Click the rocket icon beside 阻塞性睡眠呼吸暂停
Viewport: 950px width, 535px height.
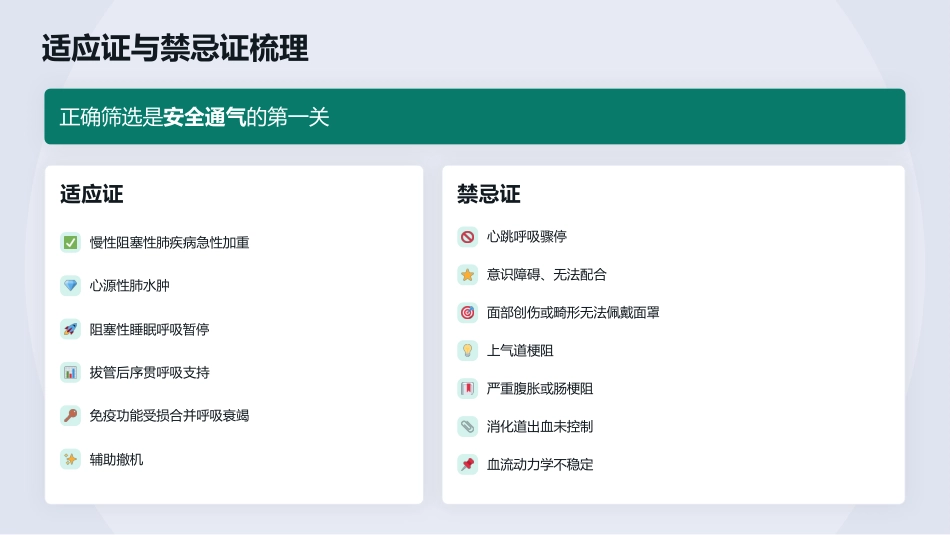[x=70, y=329]
